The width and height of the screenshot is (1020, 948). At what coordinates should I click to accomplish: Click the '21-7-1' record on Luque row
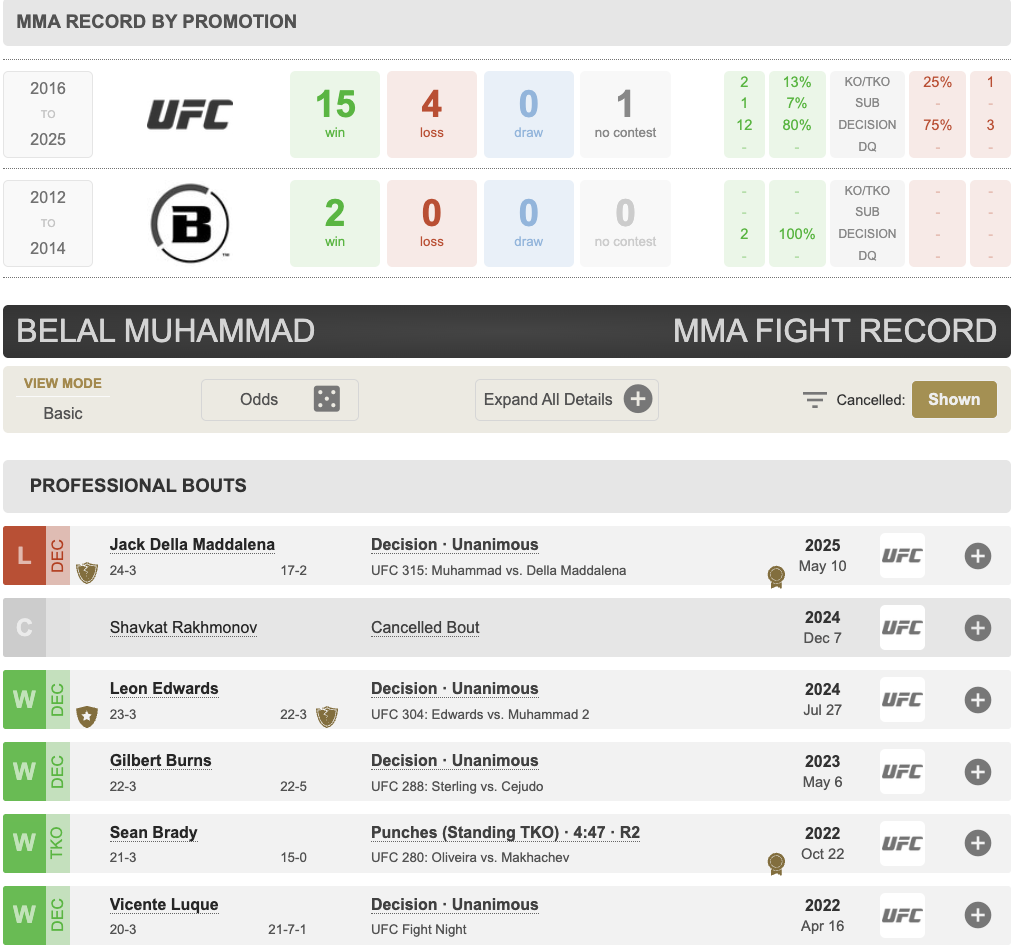click(287, 930)
